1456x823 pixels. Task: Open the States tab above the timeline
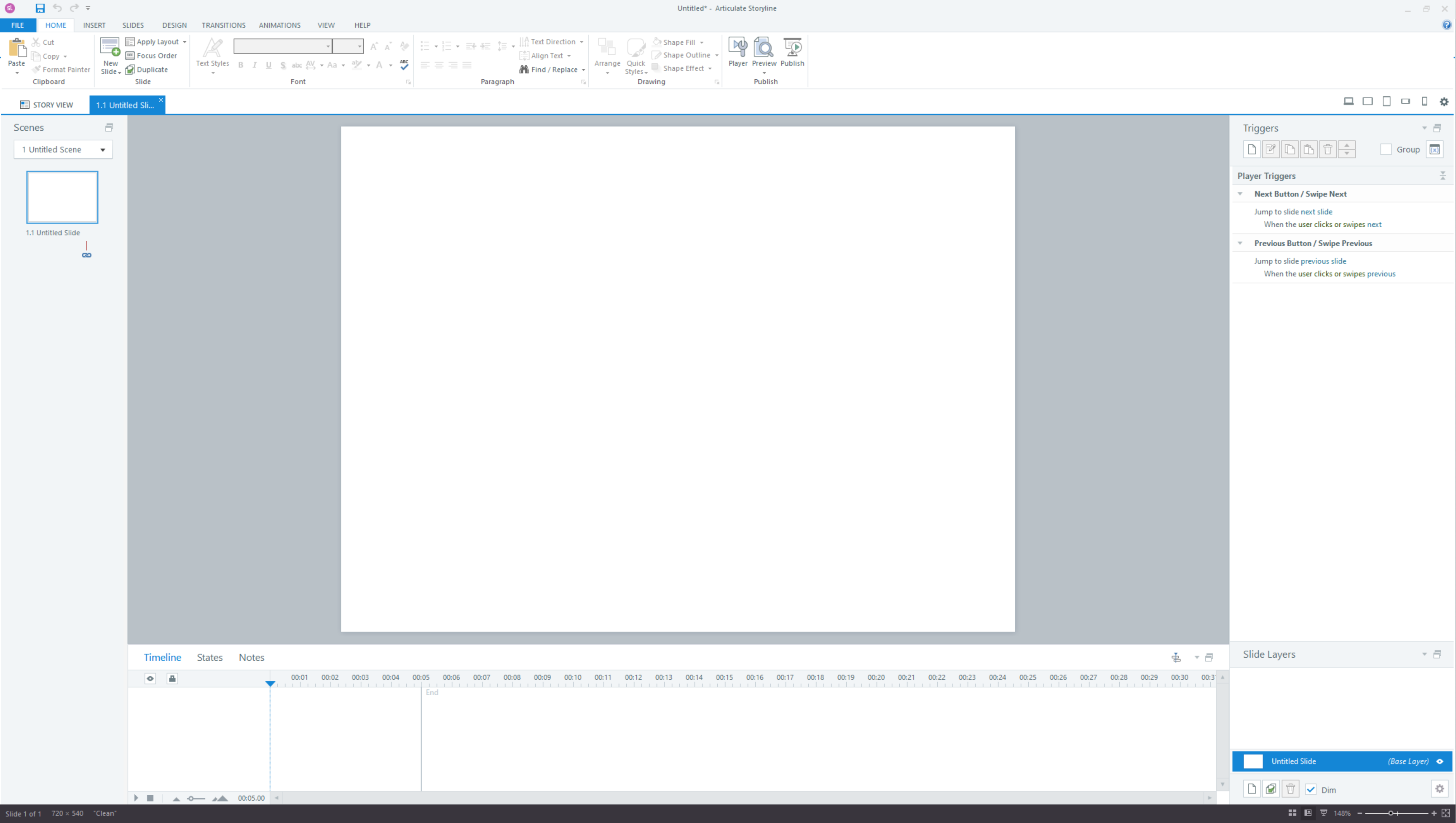pyautogui.click(x=210, y=657)
